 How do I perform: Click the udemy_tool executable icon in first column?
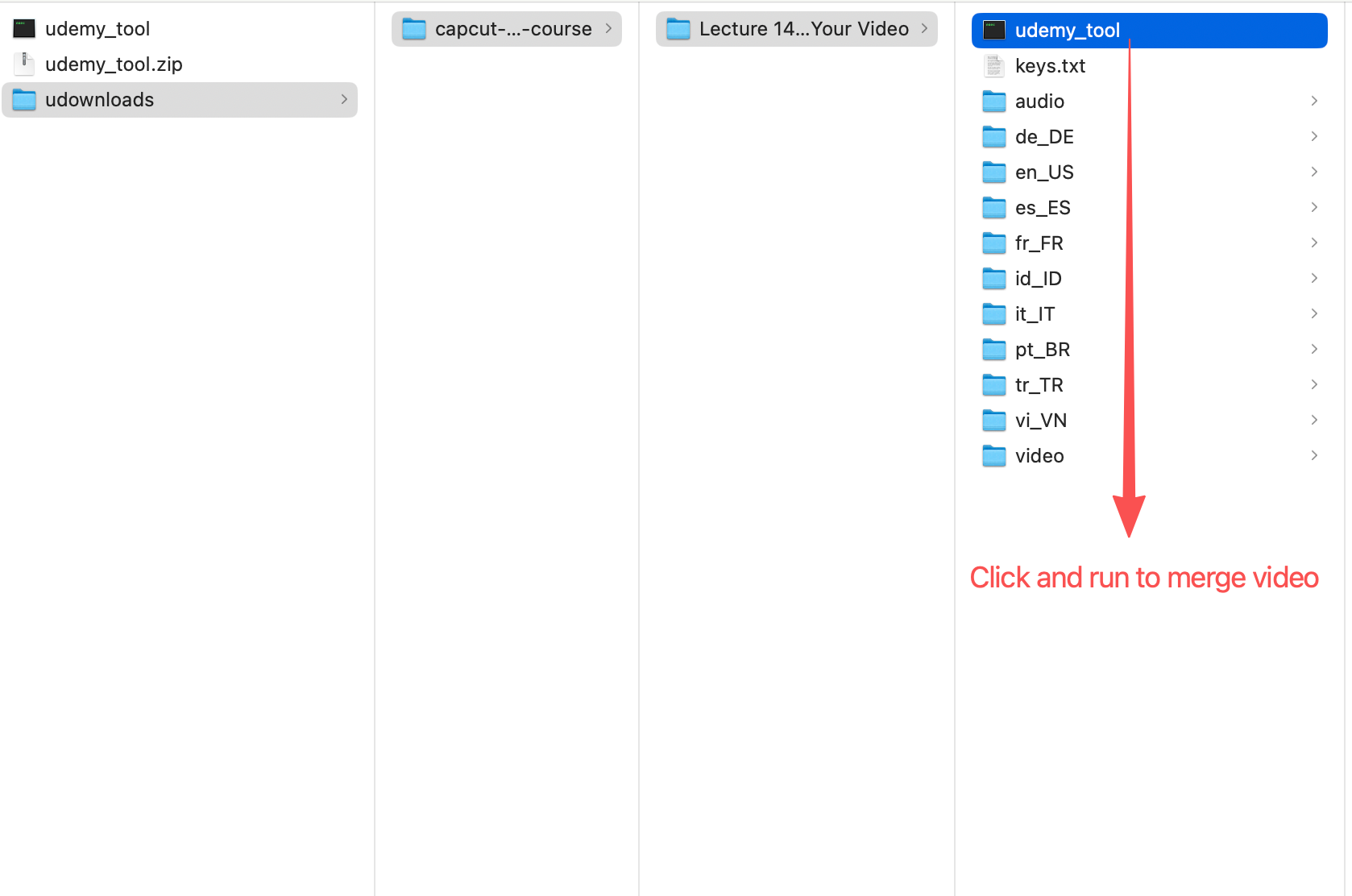point(24,29)
